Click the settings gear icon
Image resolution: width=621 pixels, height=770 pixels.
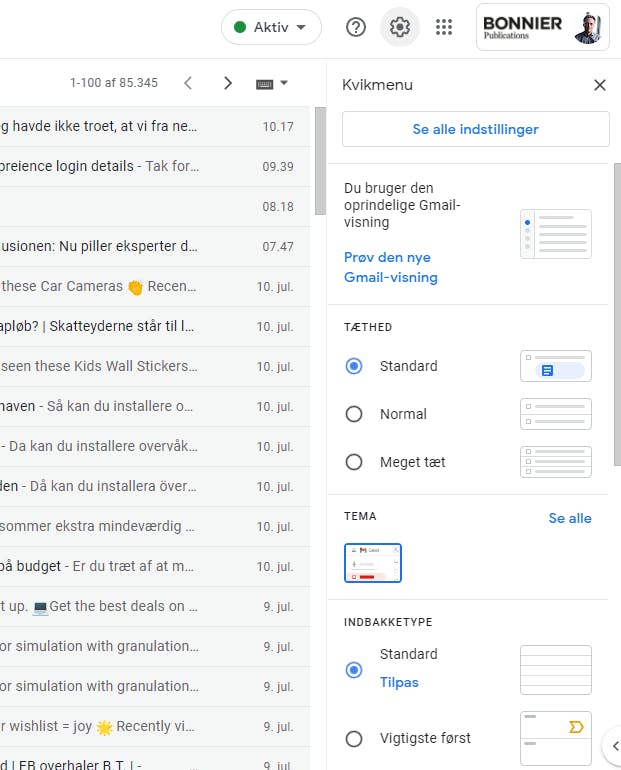click(x=400, y=27)
